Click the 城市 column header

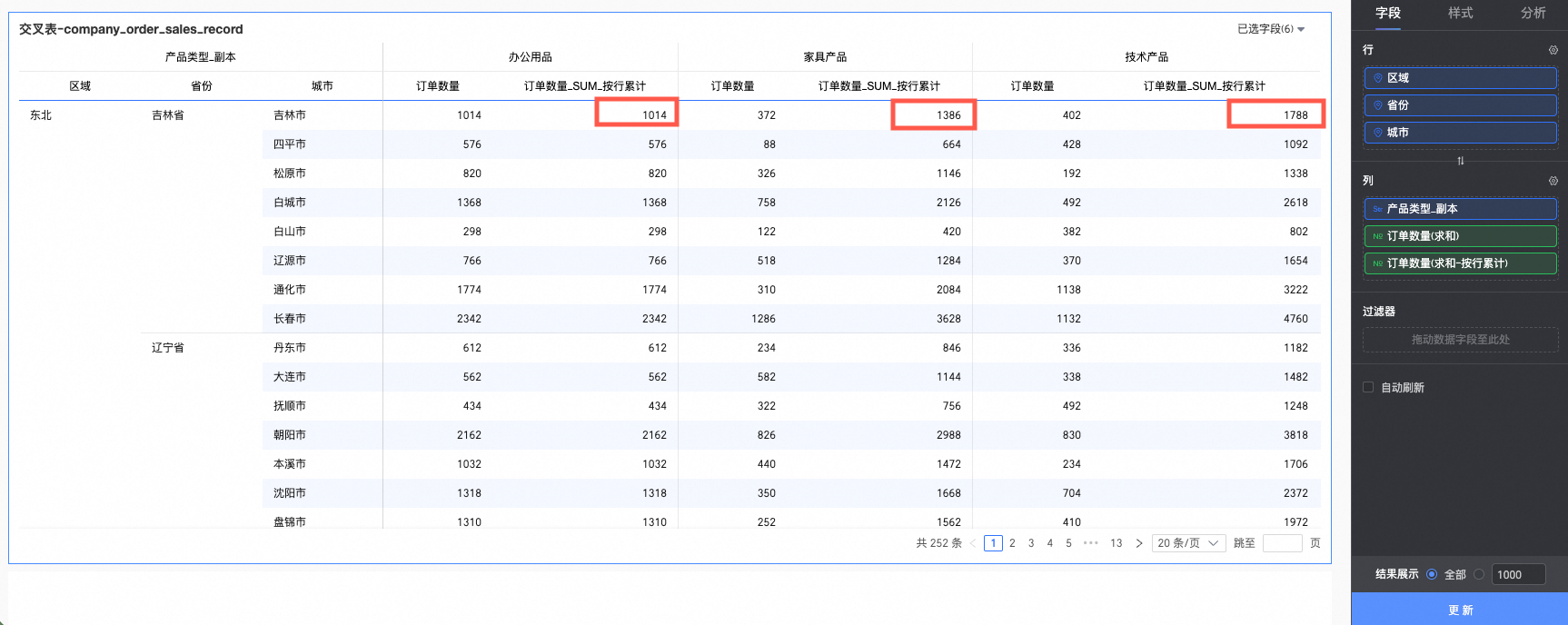point(323,86)
